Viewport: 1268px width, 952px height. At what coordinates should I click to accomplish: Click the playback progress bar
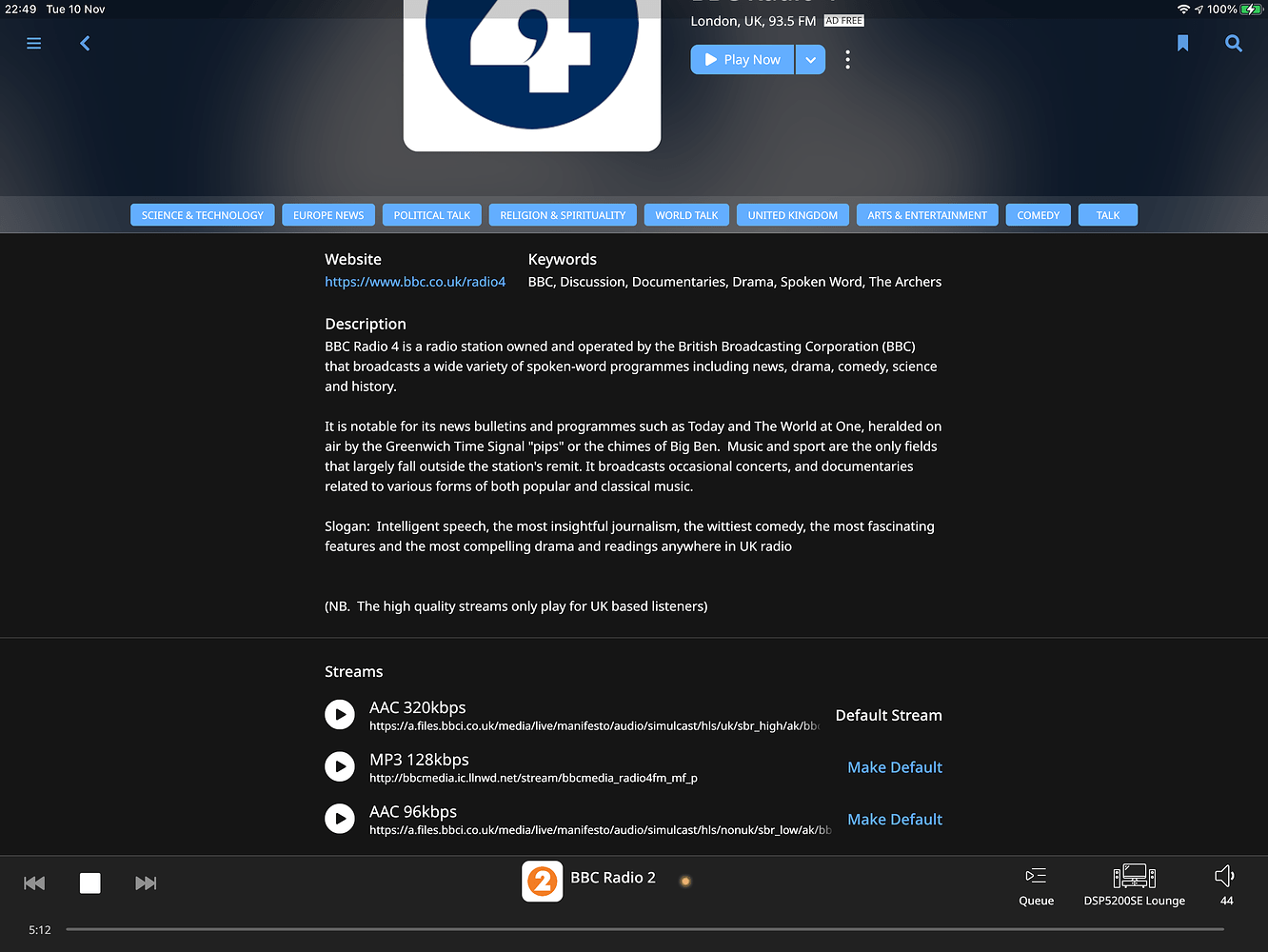[x=644, y=929]
